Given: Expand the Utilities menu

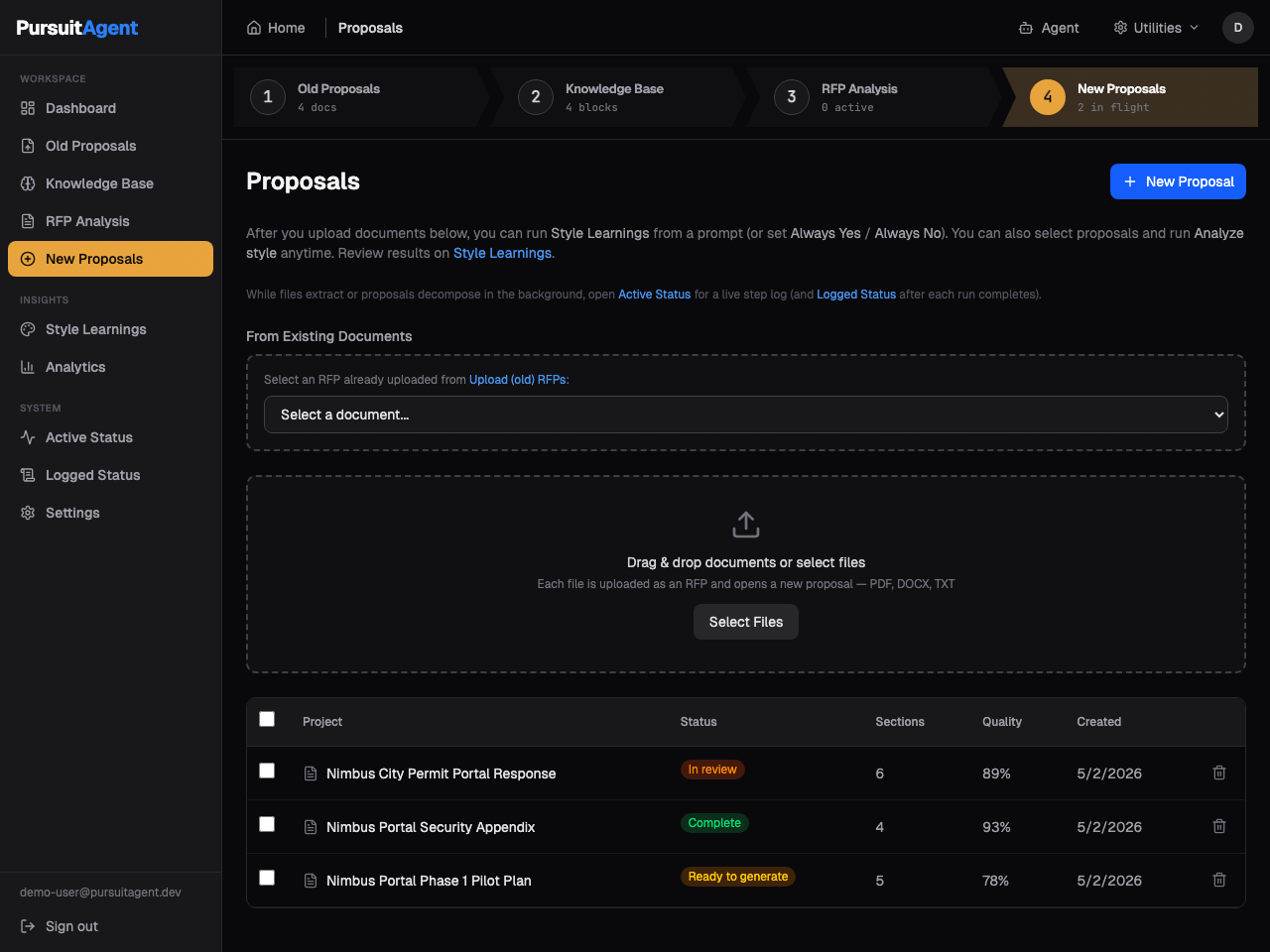Looking at the screenshot, I should [x=1156, y=28].
